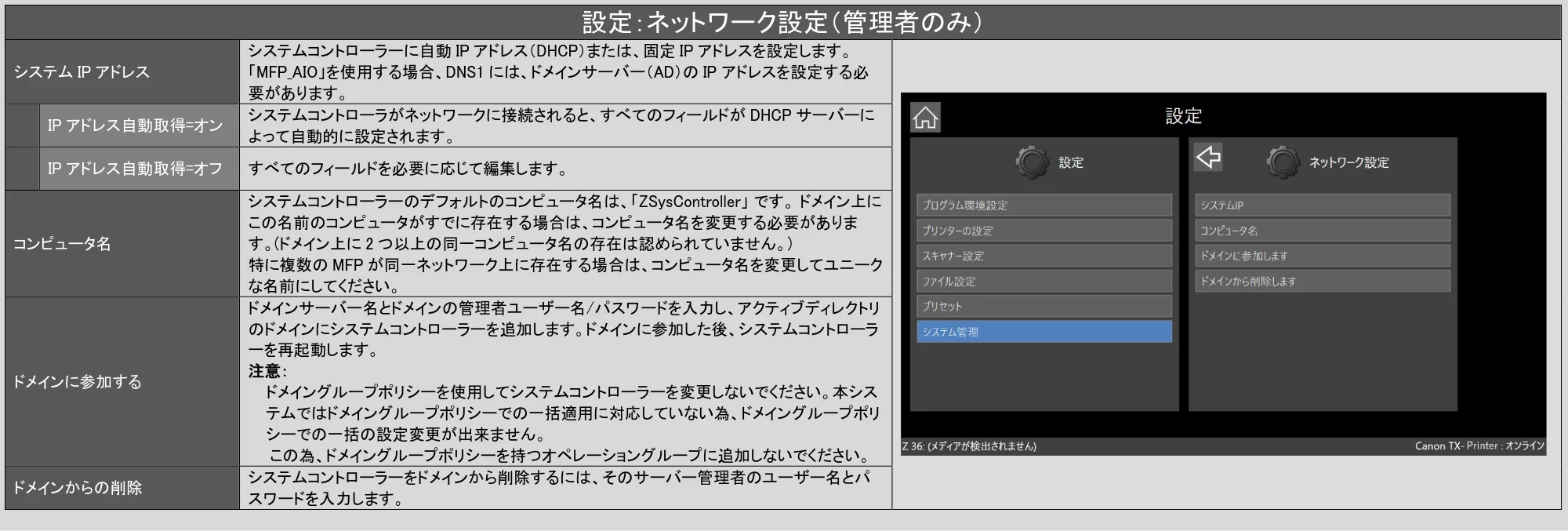The width and height of the screenshot is (1568, 531).
Task: Open システムIP network setting
Action: (x=1323, y=205)
